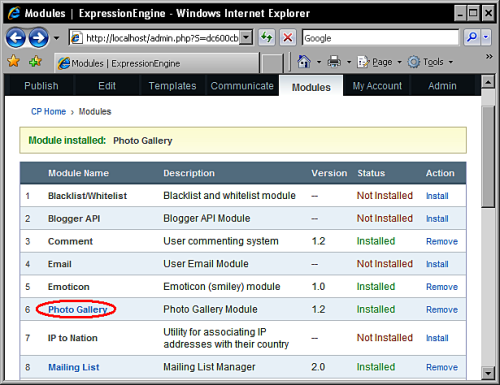Click the browser Forward arrow button

pyautogui.click(x=38, y=38)
